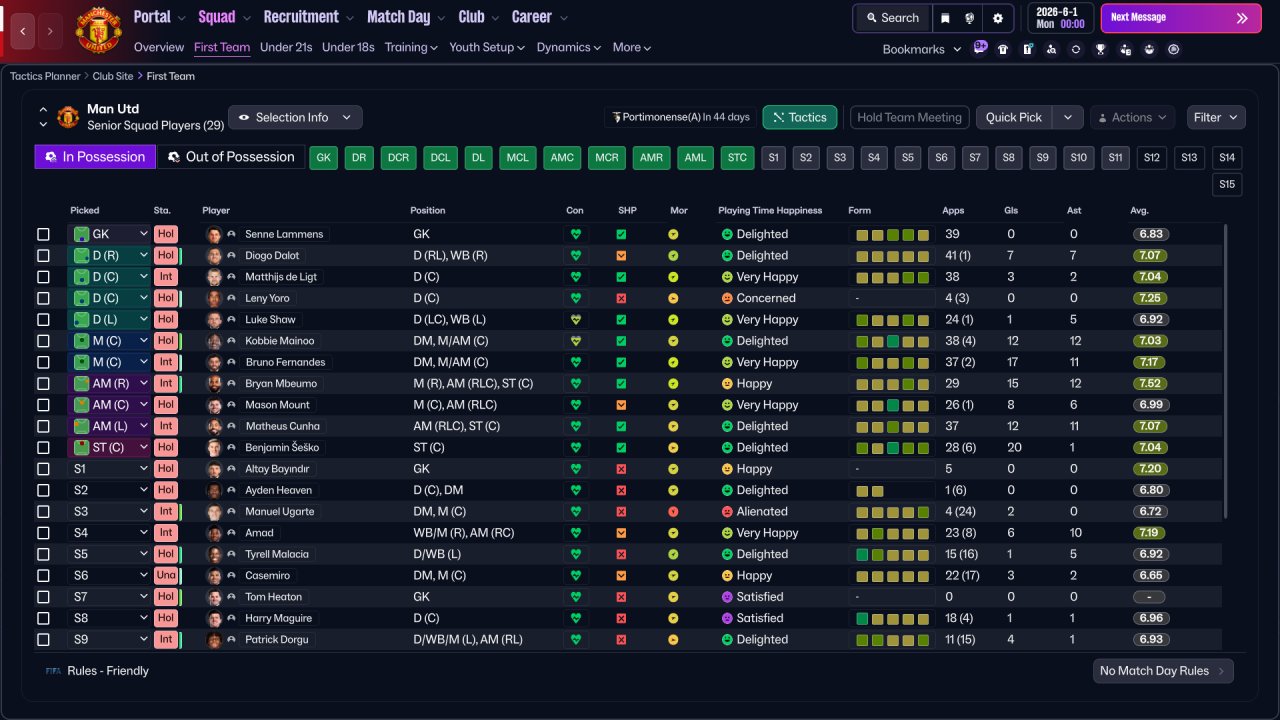Tick the checkbox for Altay Bayindir

(x=43, y=469)
